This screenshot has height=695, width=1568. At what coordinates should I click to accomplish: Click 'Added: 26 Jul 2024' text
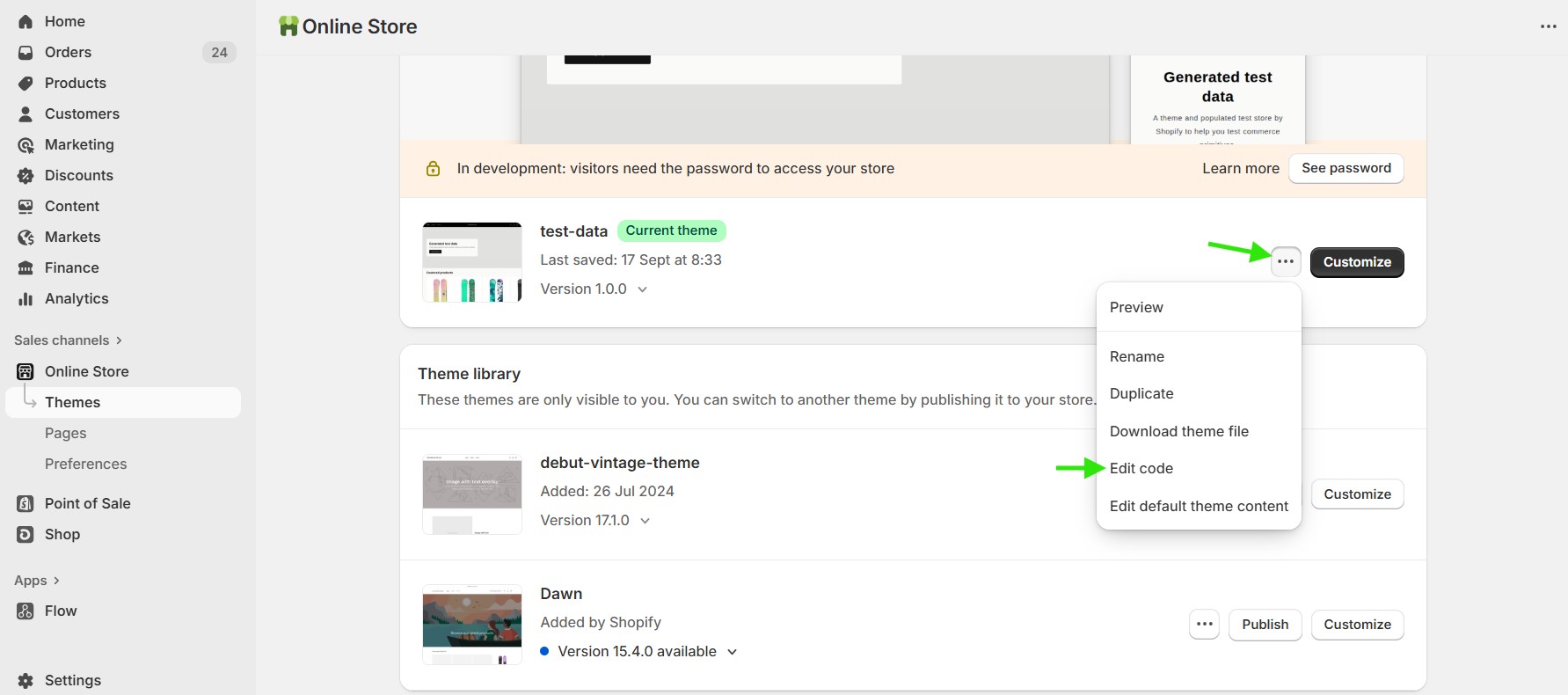(607, 491)
